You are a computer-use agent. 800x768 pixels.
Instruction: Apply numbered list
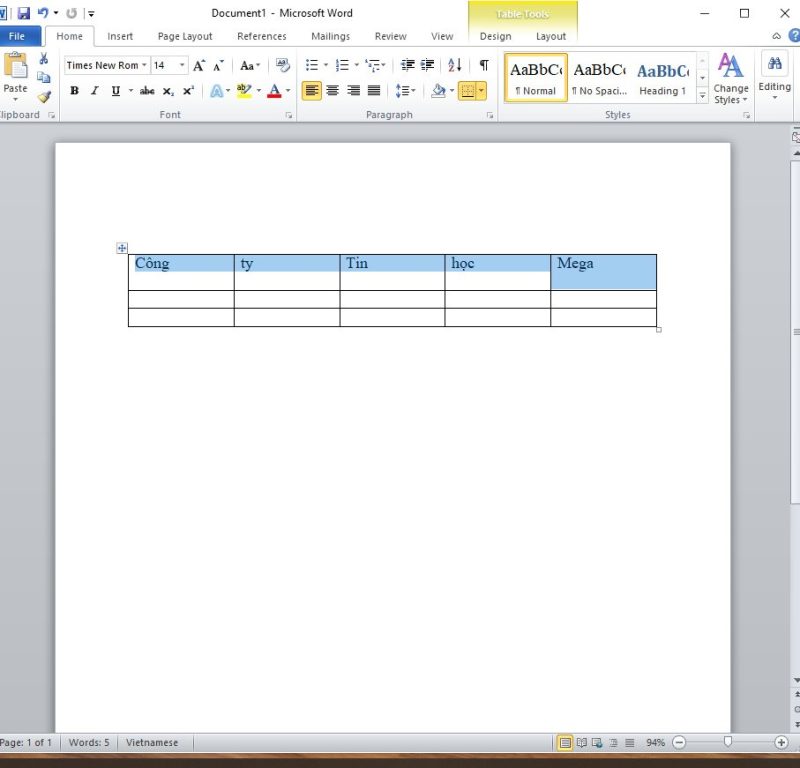pyautogui.click(x=342, y=65)
